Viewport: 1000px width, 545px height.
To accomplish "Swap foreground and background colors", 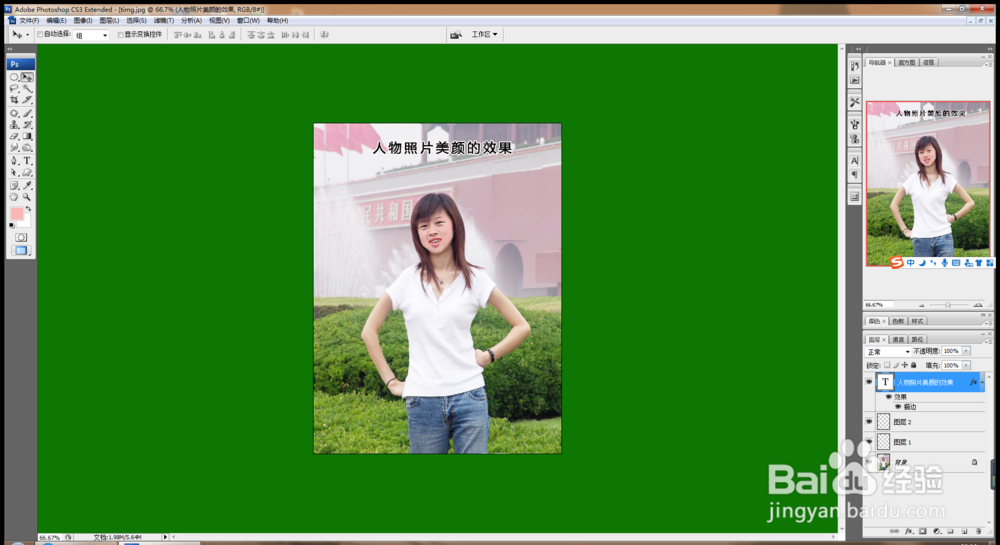I will [28, 208].
